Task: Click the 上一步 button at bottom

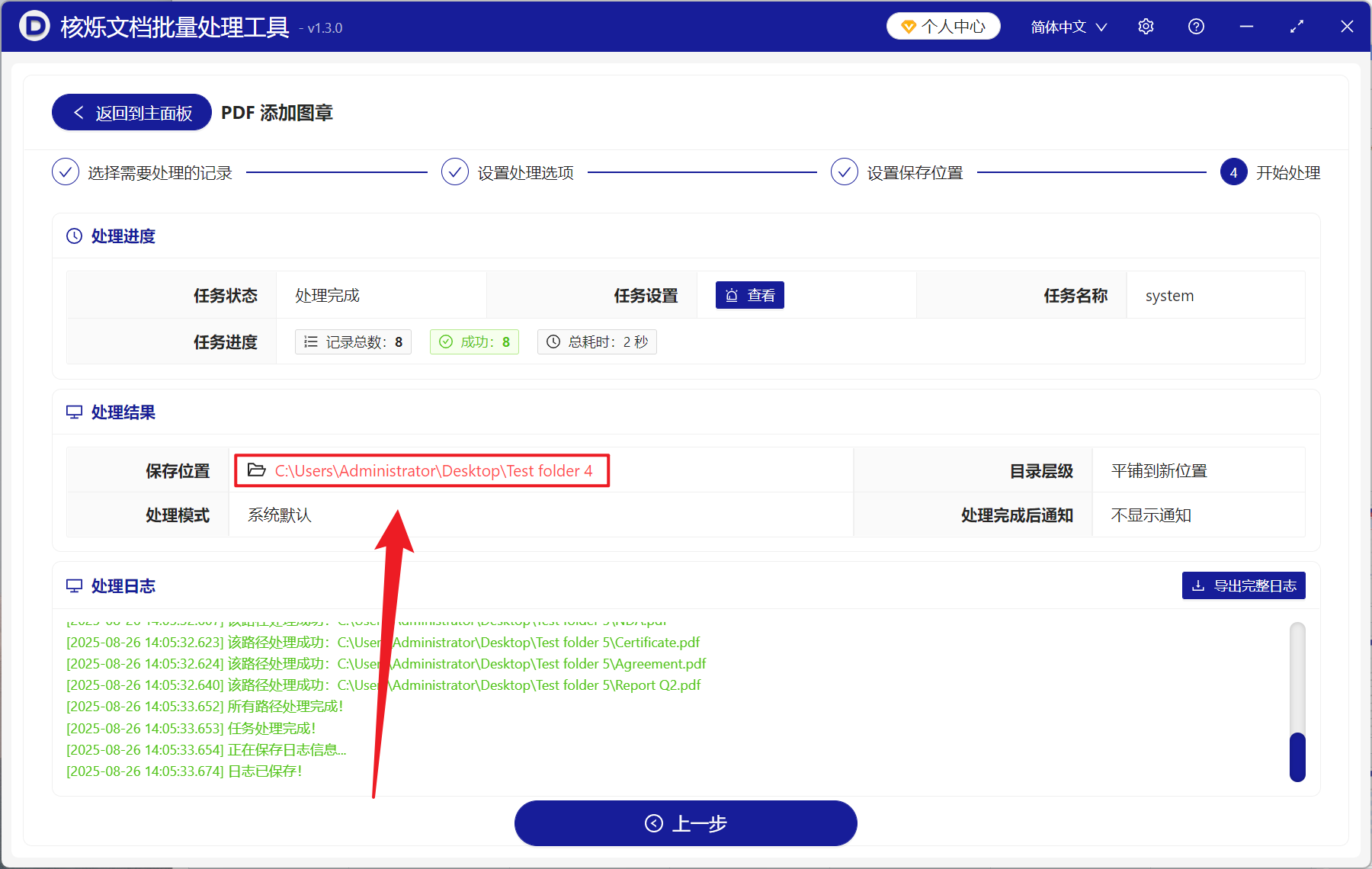Action: tap(685, 823)
